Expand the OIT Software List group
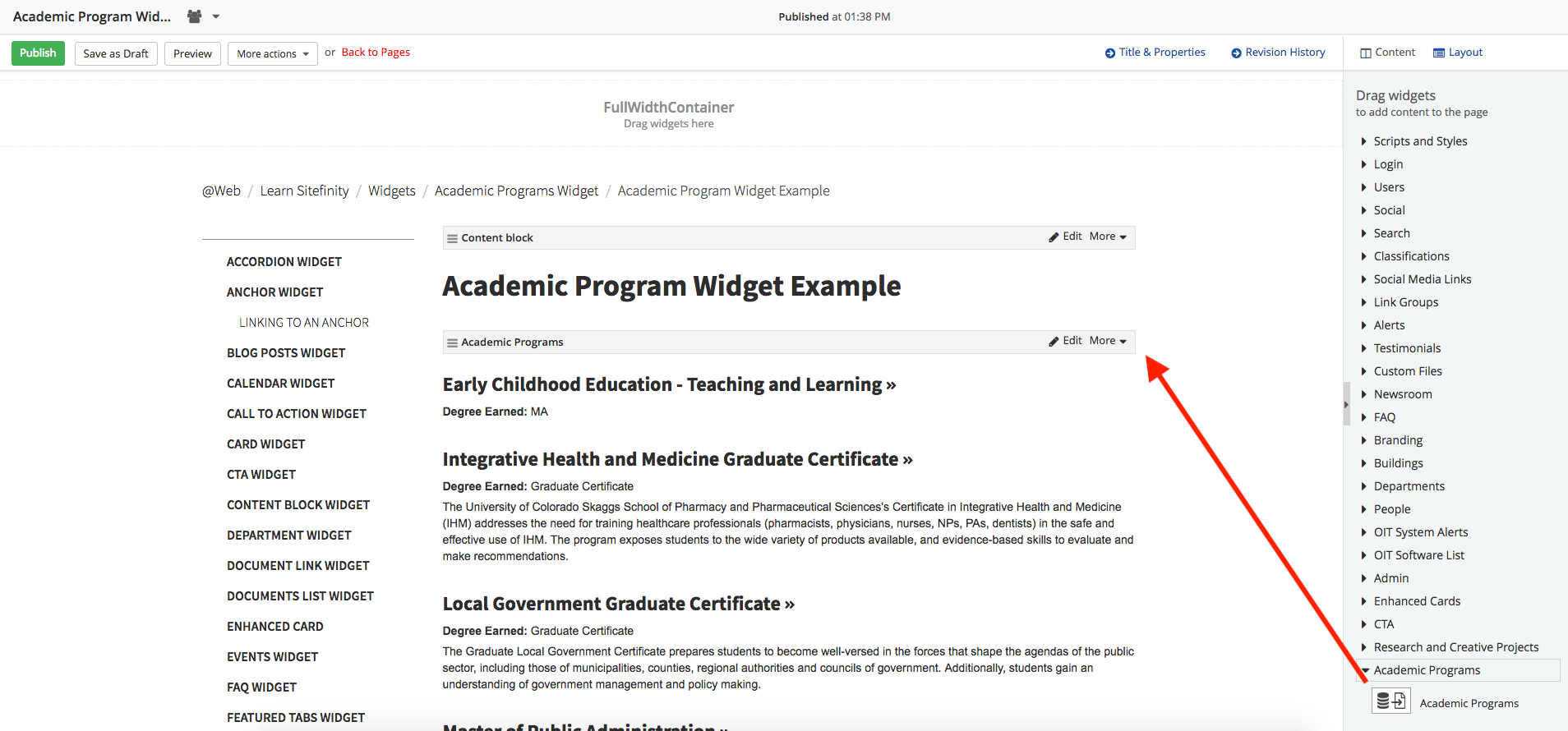Viewport: 1568px width, 731px height. click(x=1418, y=555)
